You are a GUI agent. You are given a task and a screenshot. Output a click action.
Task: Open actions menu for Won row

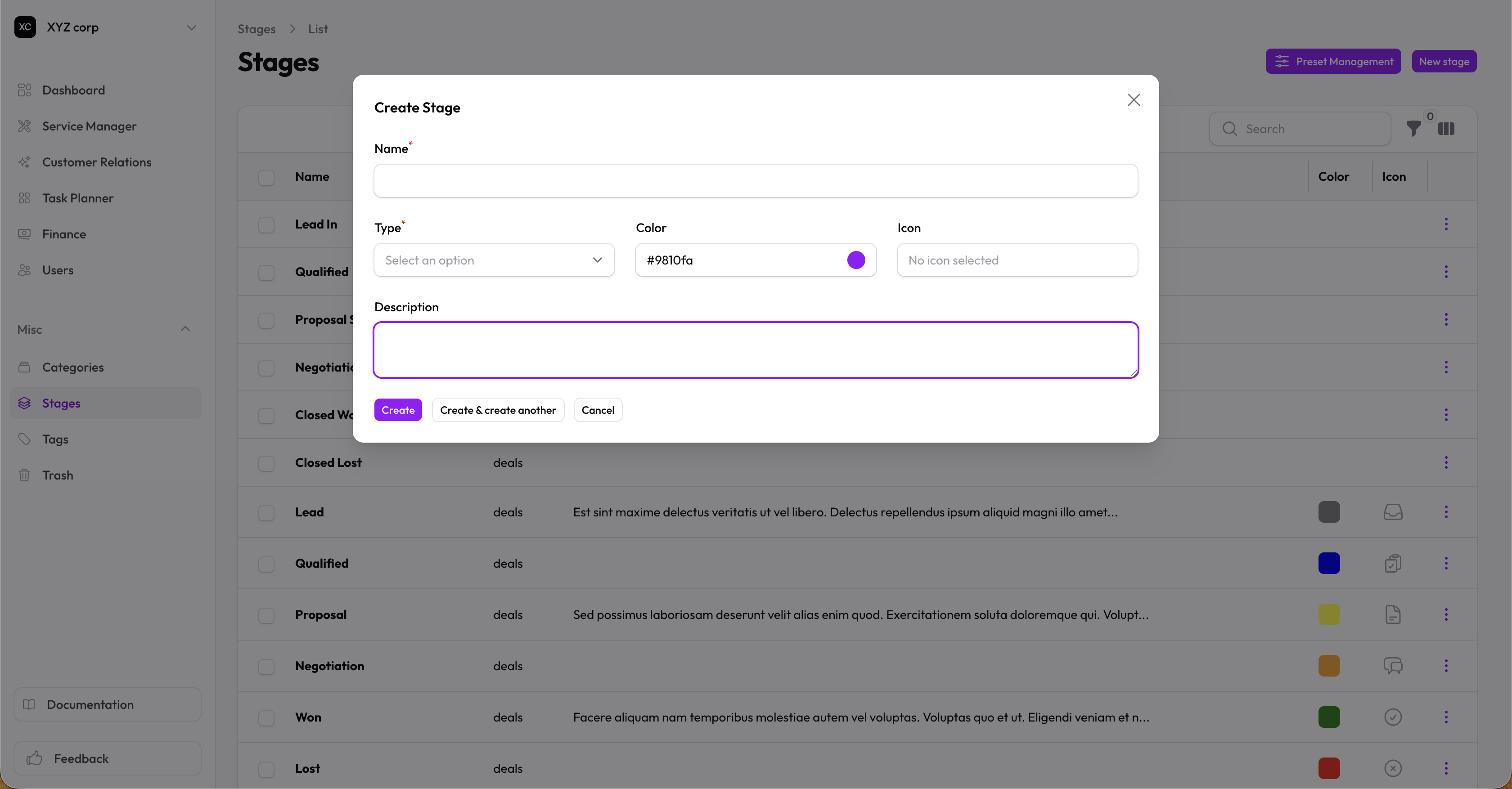coord(1446,717)
